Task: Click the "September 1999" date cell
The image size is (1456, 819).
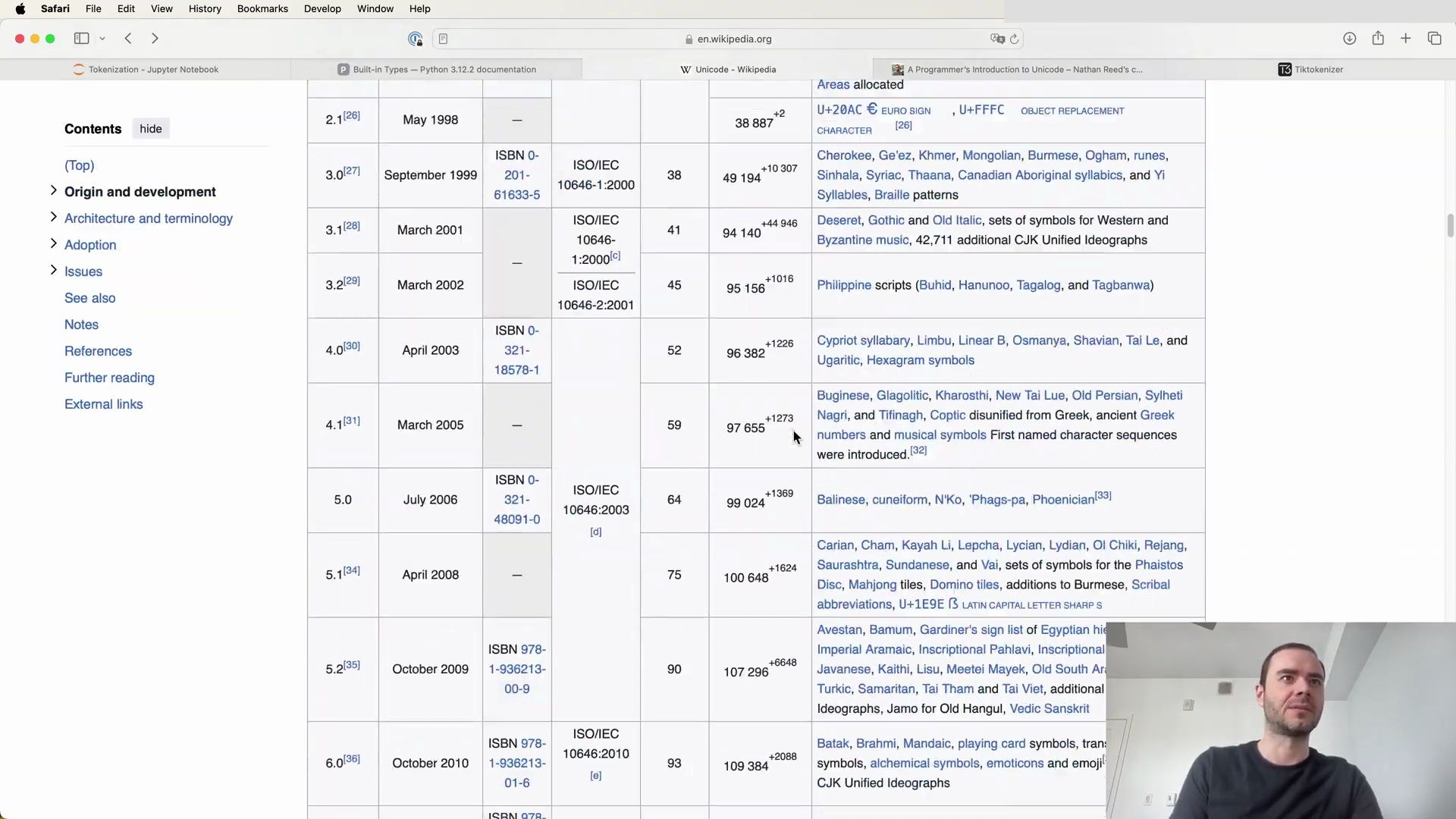Action: pos(431,175)
